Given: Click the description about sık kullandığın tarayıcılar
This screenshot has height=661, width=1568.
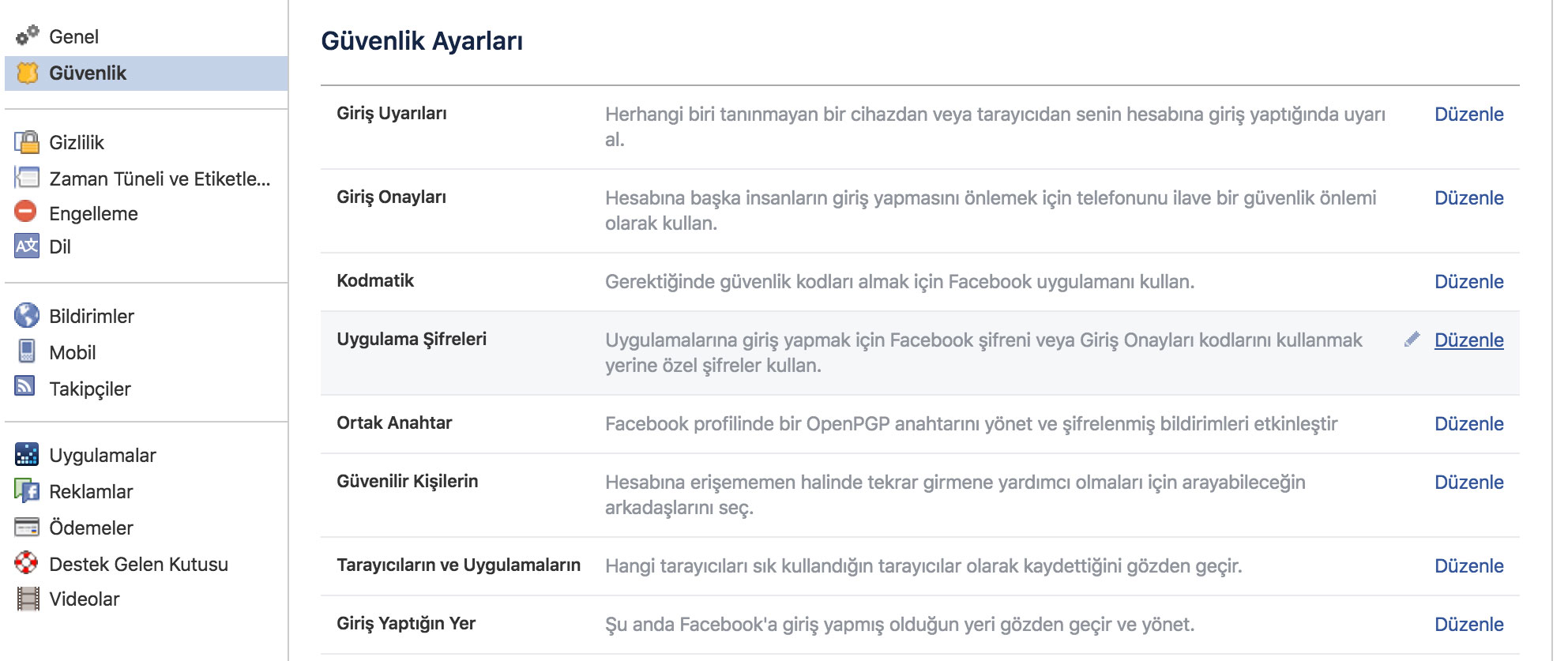Looking at the screenshot, I should click(923, 566).
